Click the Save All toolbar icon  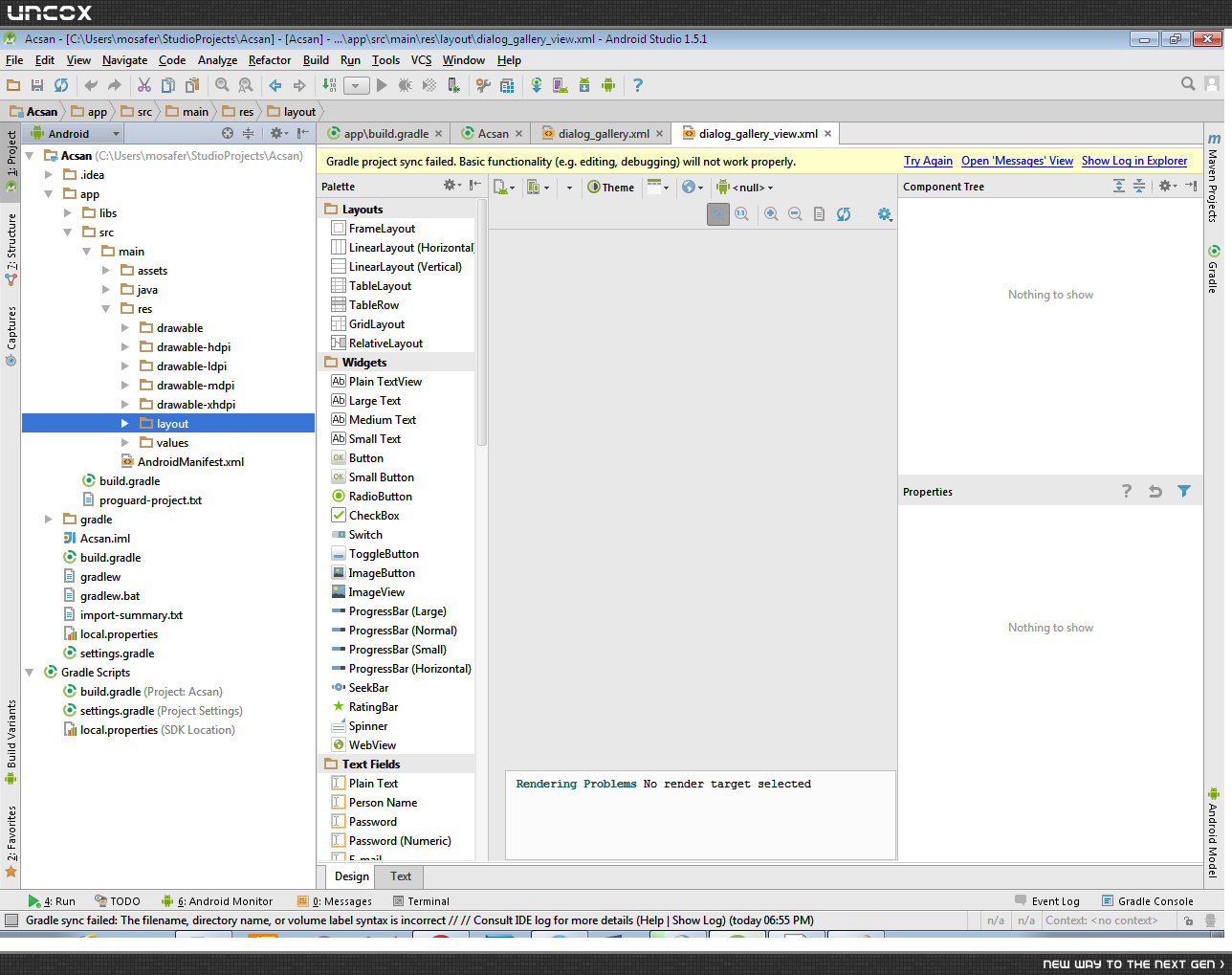37,85
